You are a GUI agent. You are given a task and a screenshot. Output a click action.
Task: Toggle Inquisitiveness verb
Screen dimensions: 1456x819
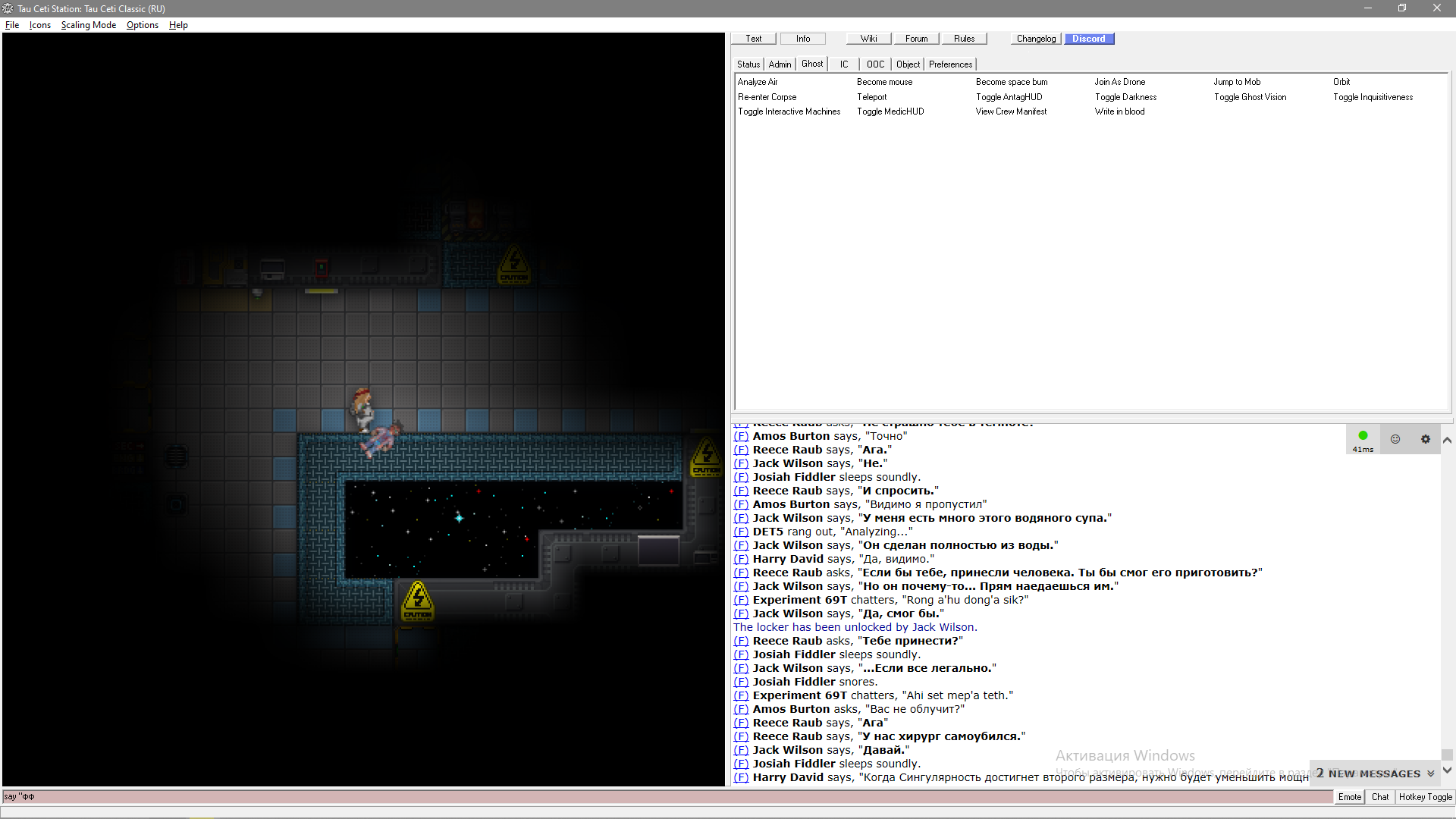pyautogui.click(x=1373, y=97)
